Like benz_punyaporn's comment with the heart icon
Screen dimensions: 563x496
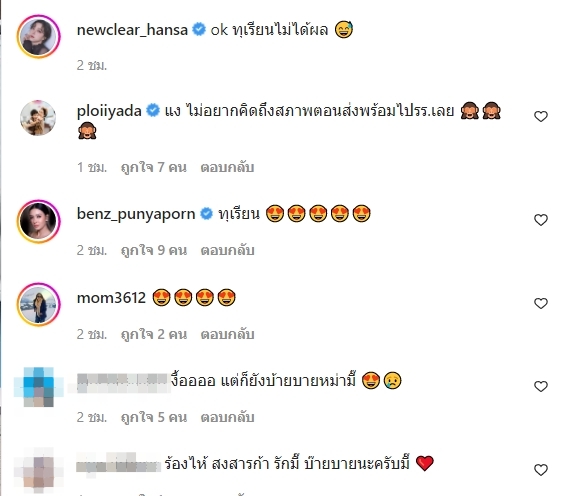tap(540, 220)
